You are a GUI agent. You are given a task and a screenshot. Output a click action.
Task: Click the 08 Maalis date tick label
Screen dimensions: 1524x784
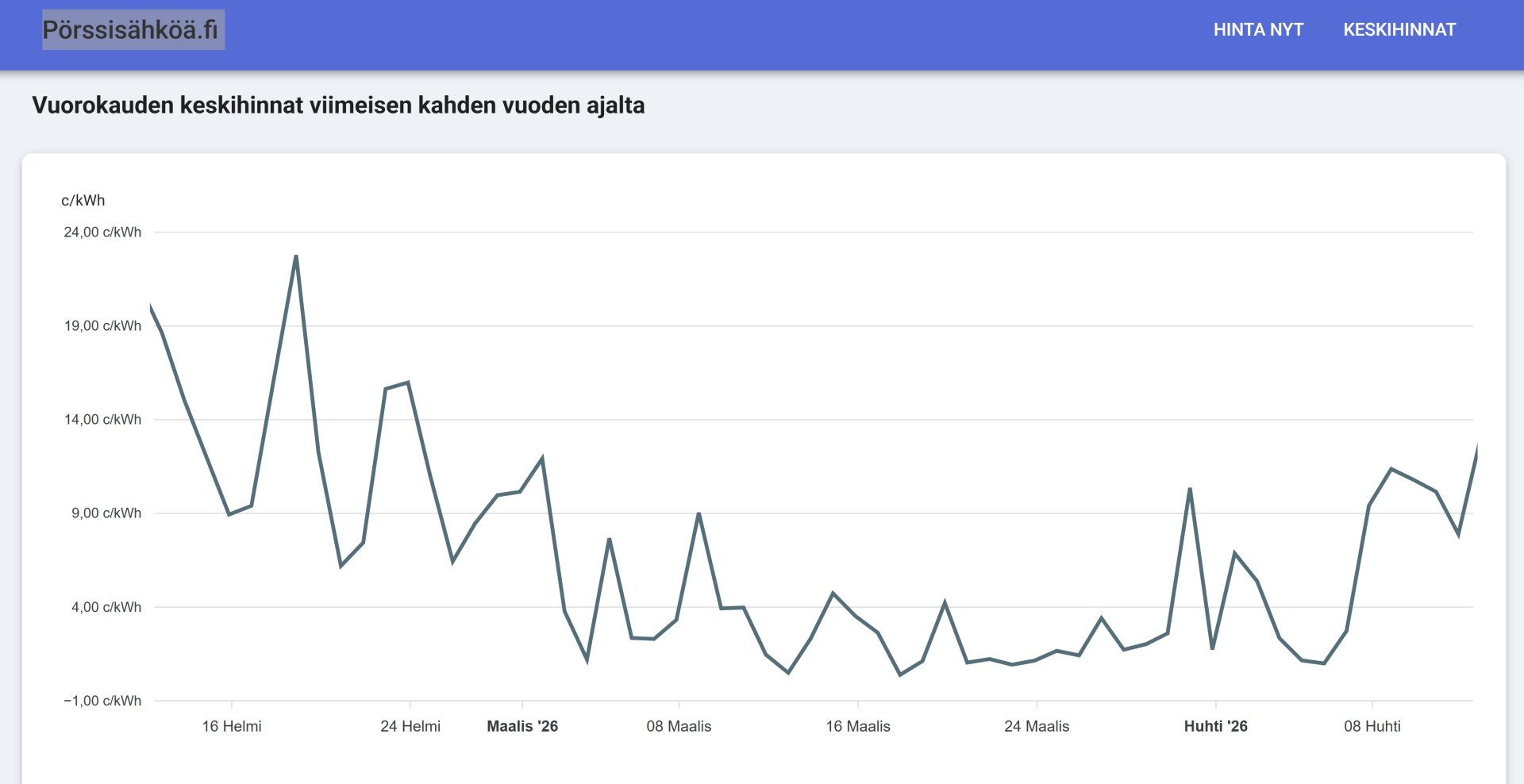[x=679, y=726]
